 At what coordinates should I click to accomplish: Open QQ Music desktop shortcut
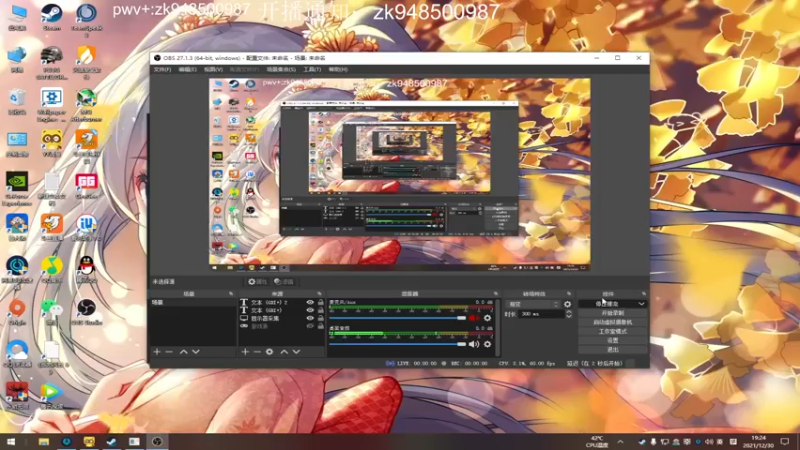(52, 269)
